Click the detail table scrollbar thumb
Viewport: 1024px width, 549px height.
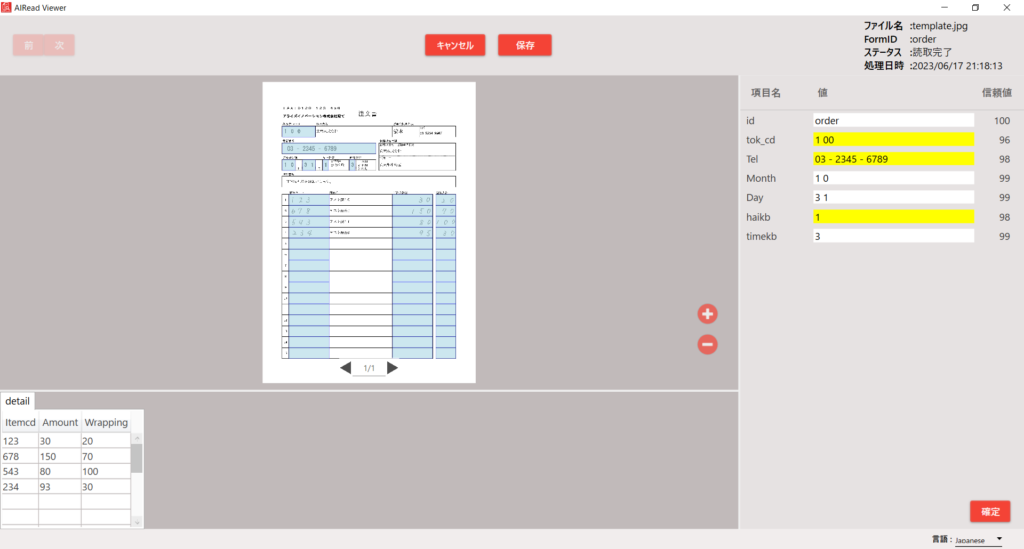136,458
